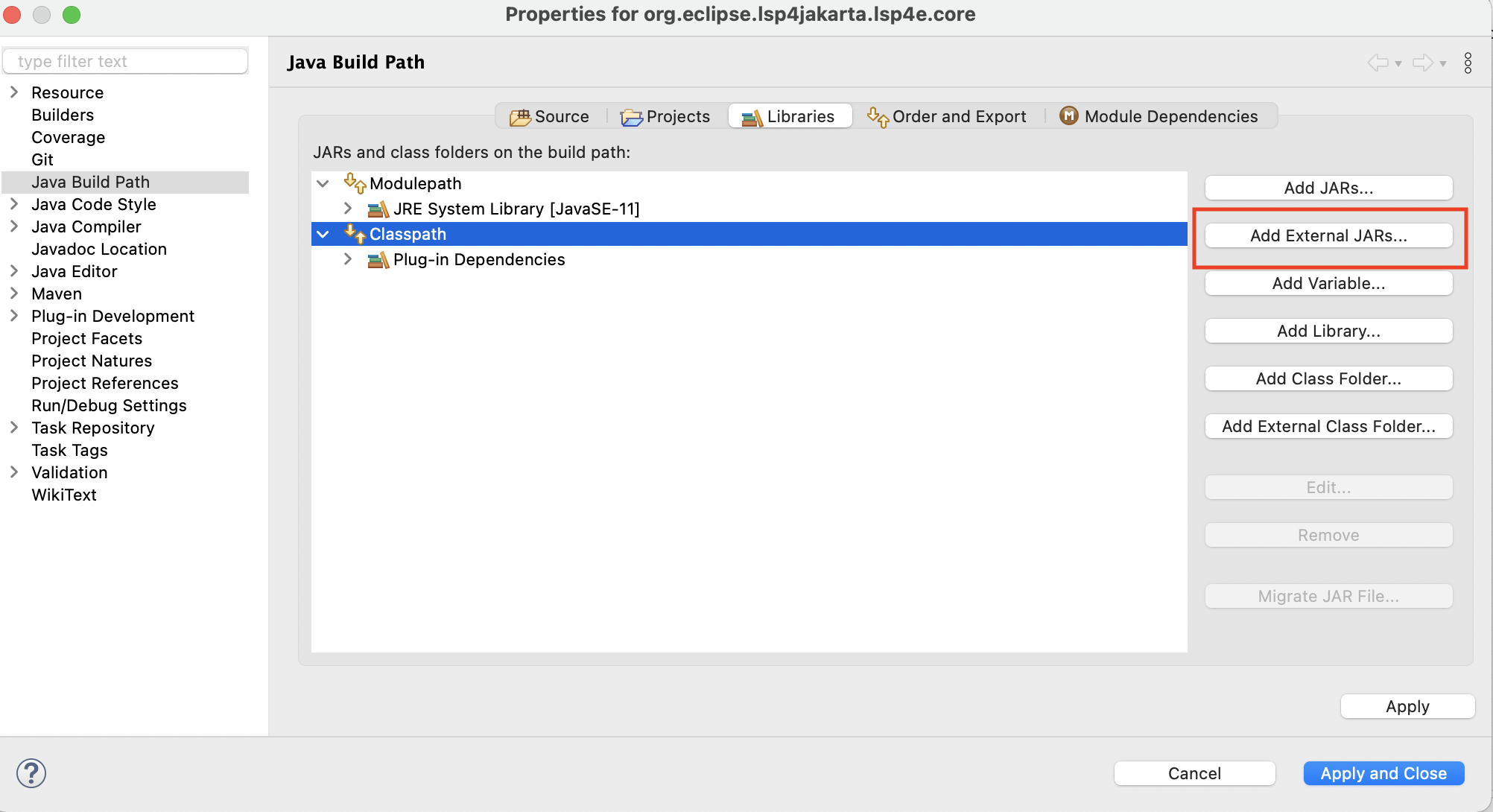Image resolution: width=1493 pixels, height=812 pixels.
Task: Click the filter text input field
Action: [125, 61]
